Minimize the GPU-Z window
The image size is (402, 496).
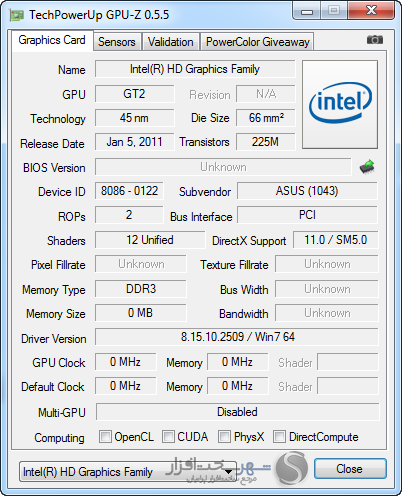coord(307,11)
